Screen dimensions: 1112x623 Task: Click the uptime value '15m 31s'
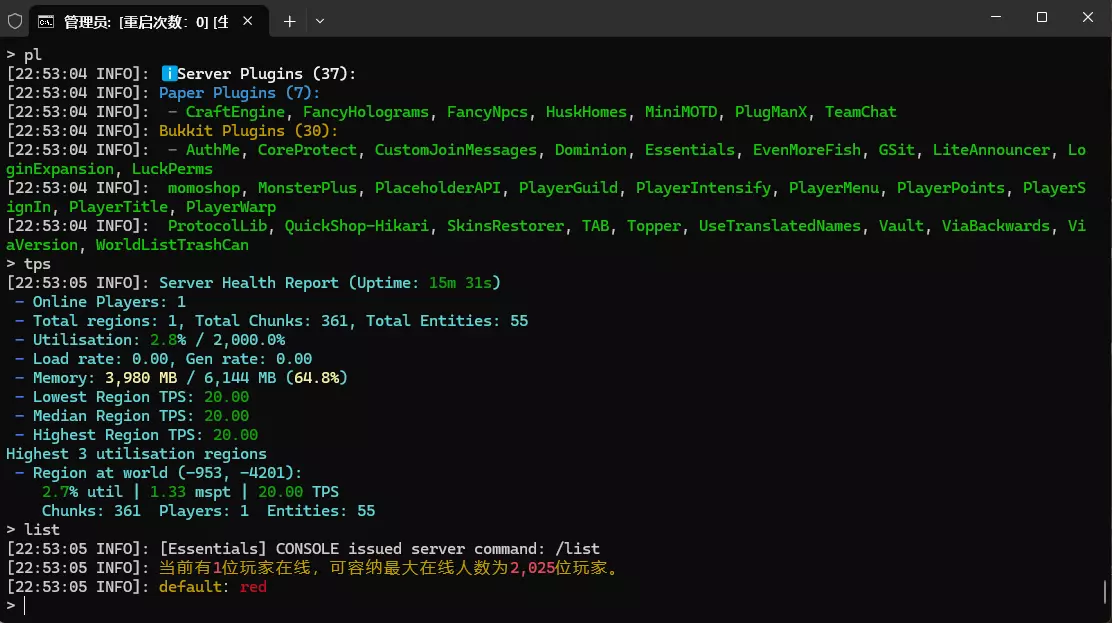click(x=460, y=283)
